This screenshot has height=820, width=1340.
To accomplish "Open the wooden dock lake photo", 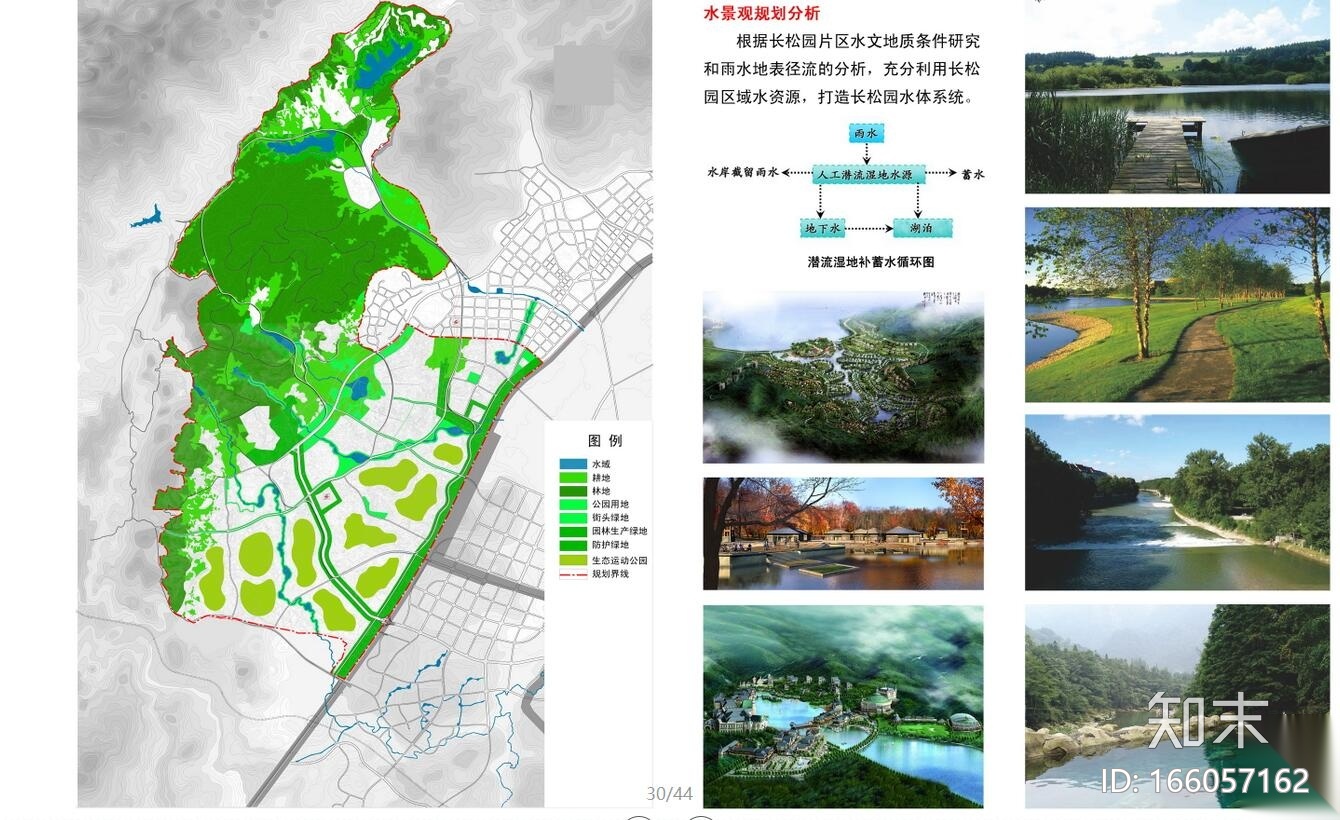I will tap(1177, 97).
